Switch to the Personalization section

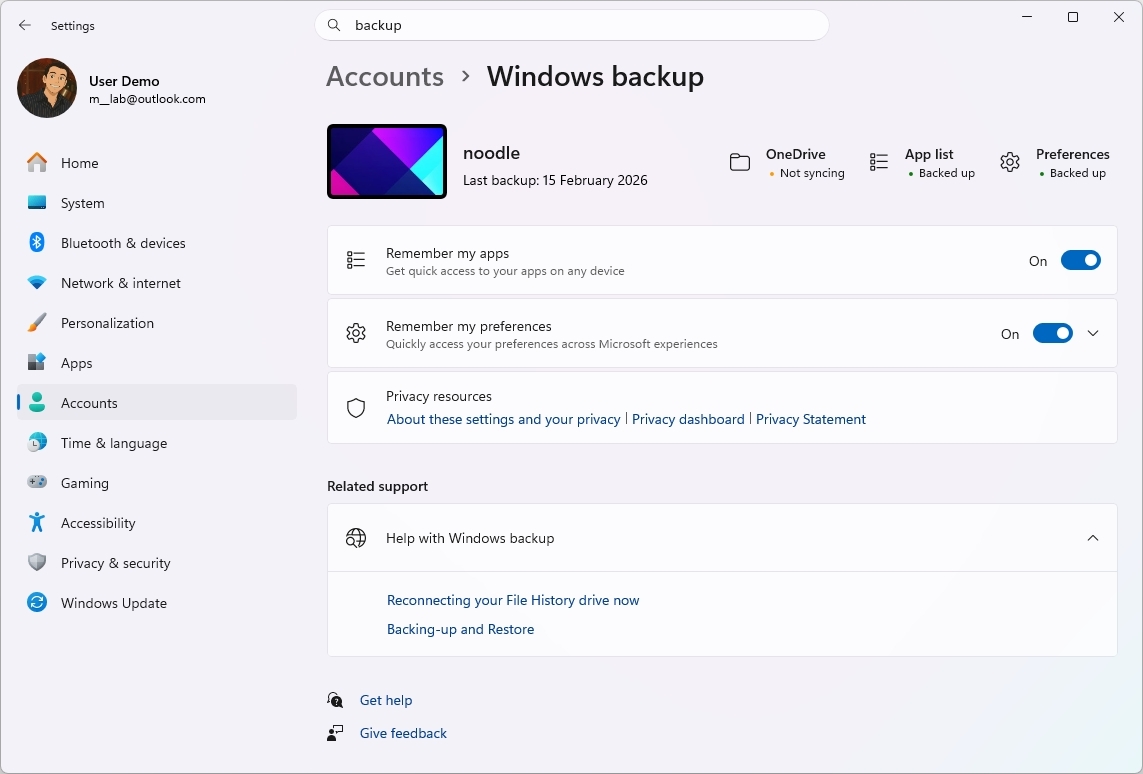tap(37, 323)
